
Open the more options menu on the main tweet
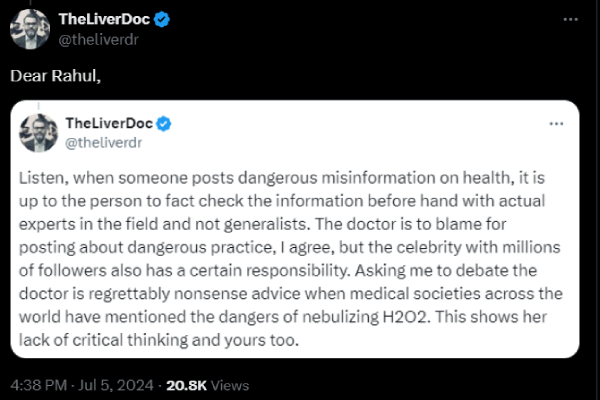tap(569, 19)
